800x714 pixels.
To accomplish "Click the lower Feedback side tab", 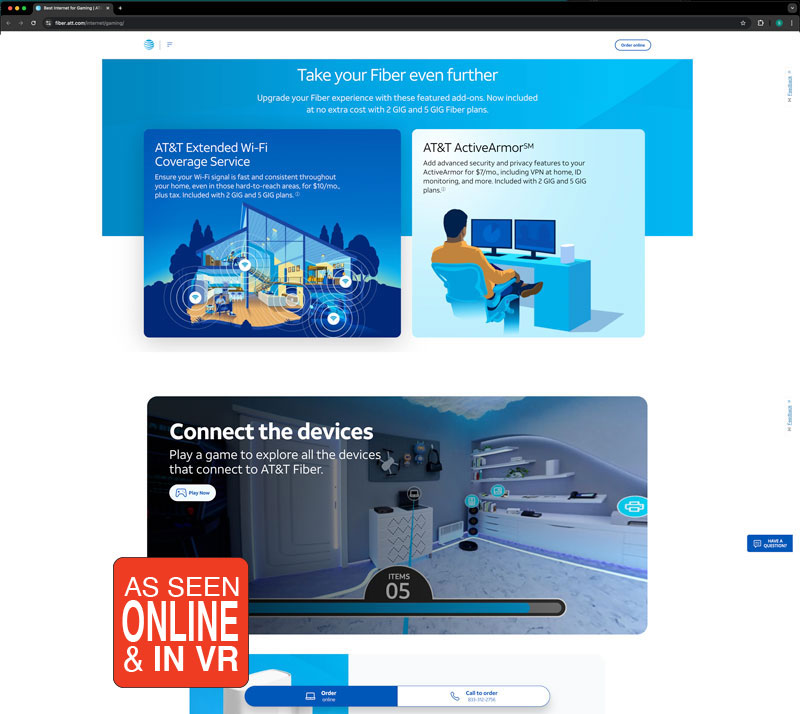I will tap(789, 416).
